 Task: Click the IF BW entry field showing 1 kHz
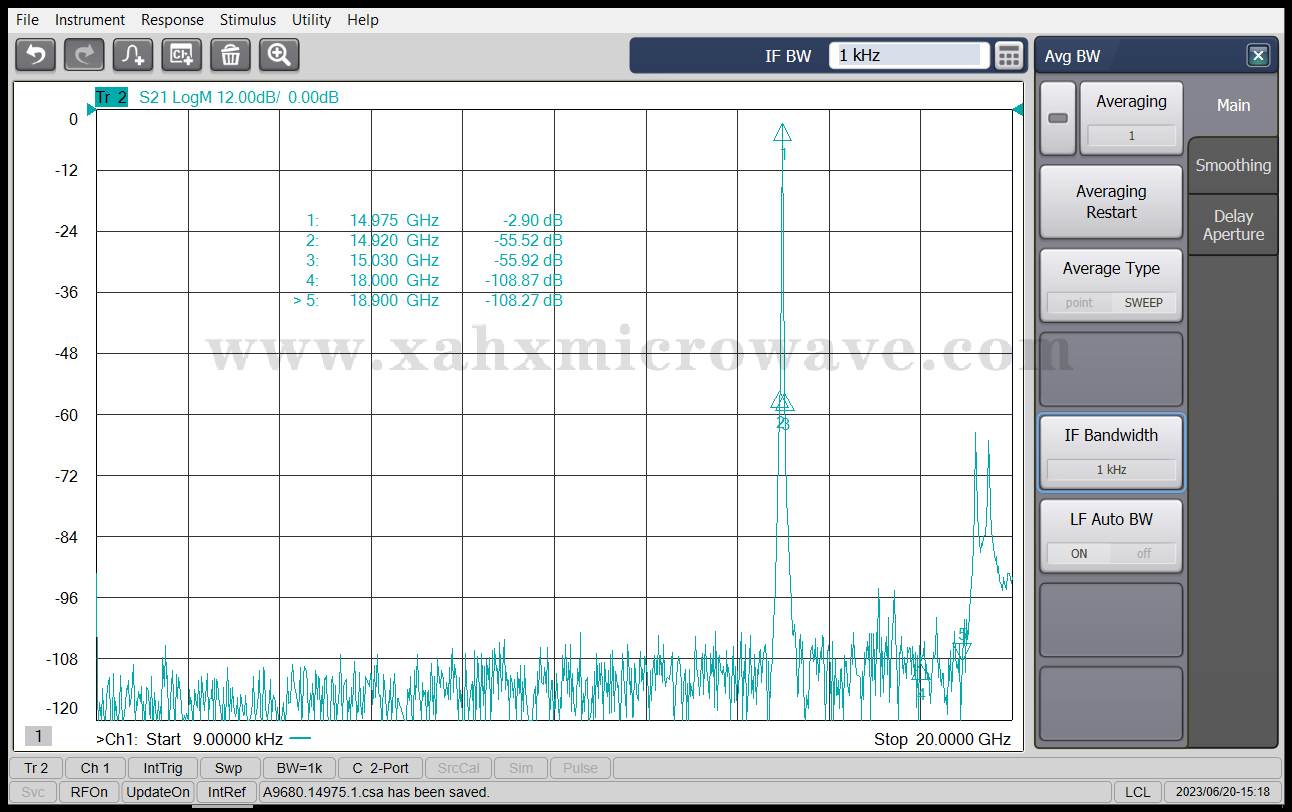coord(908,56)
